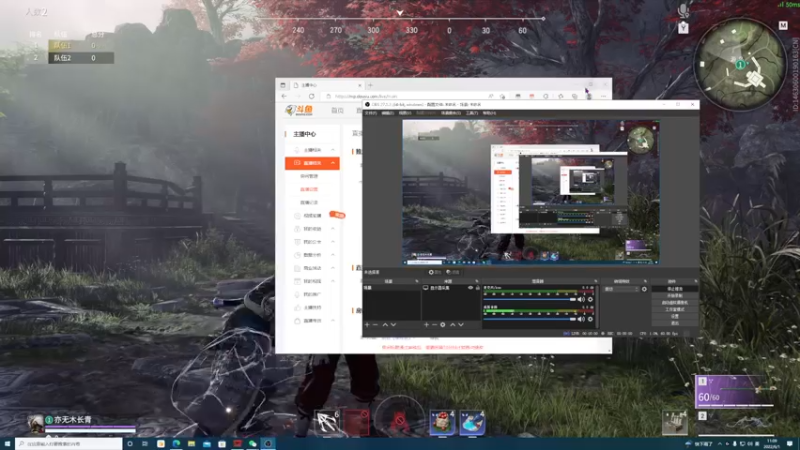Screen dimensions: 800x450
Task: Undock the scenes panel via header icon
Action: tap(417, 281)
